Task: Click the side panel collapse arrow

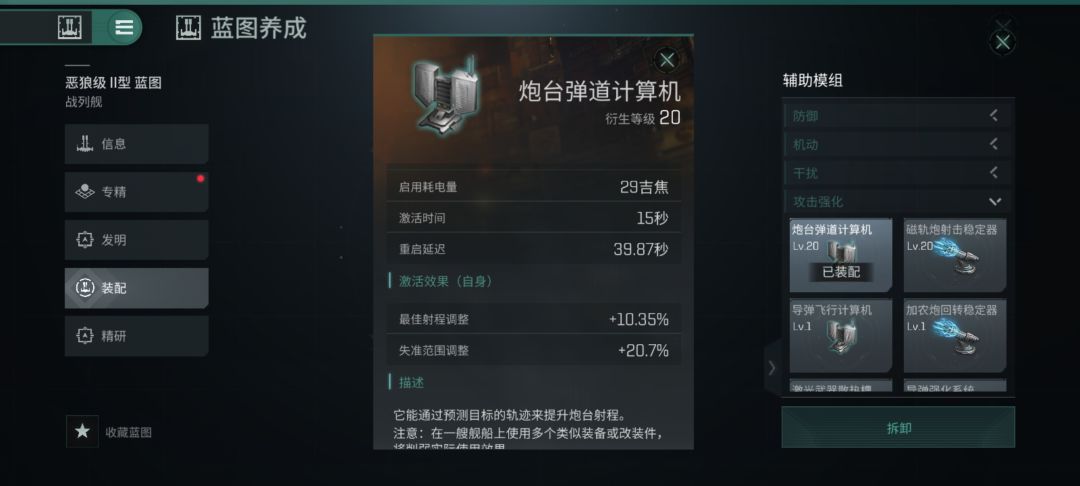Action: pyautogui.click(x=771, y=368)
